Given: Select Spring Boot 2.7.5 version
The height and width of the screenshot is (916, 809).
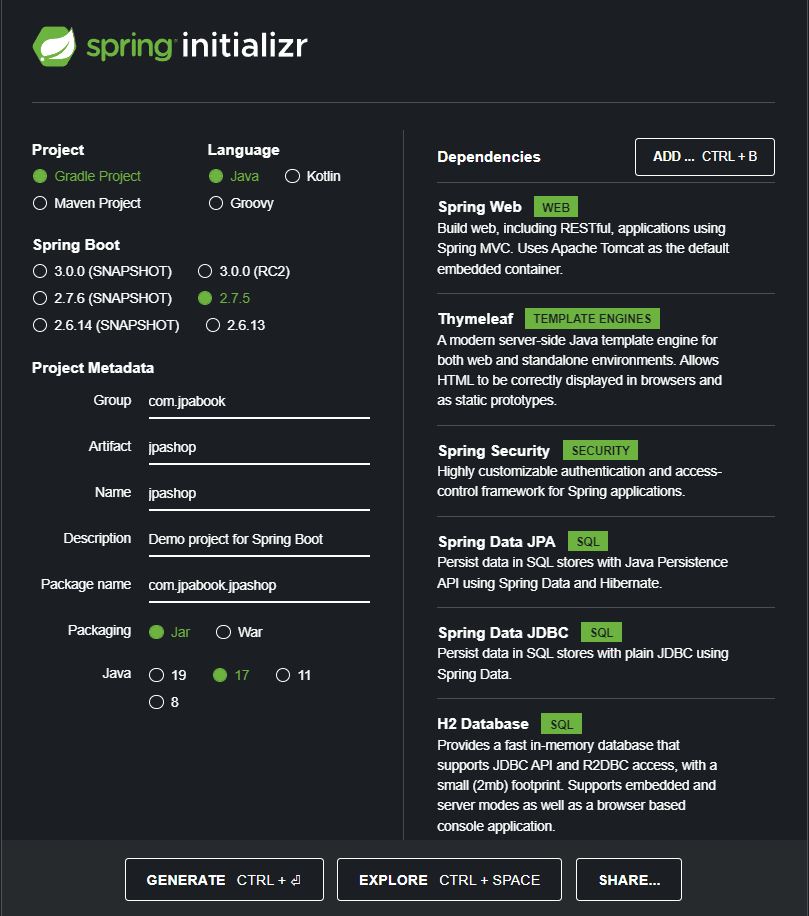Looking at the screenshot, I should pyautogui.click(x=205, y=298).
